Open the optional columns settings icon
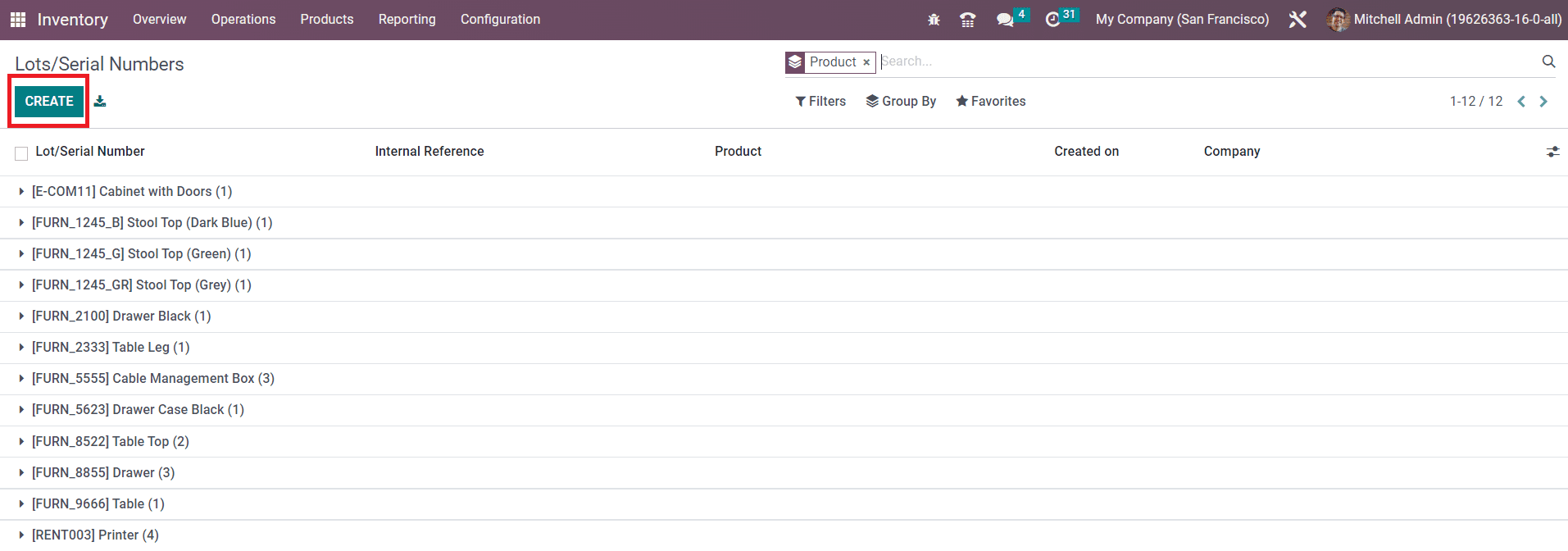Image resolution: width=1568 pixels, height=551 pixels. [1552, 152]
